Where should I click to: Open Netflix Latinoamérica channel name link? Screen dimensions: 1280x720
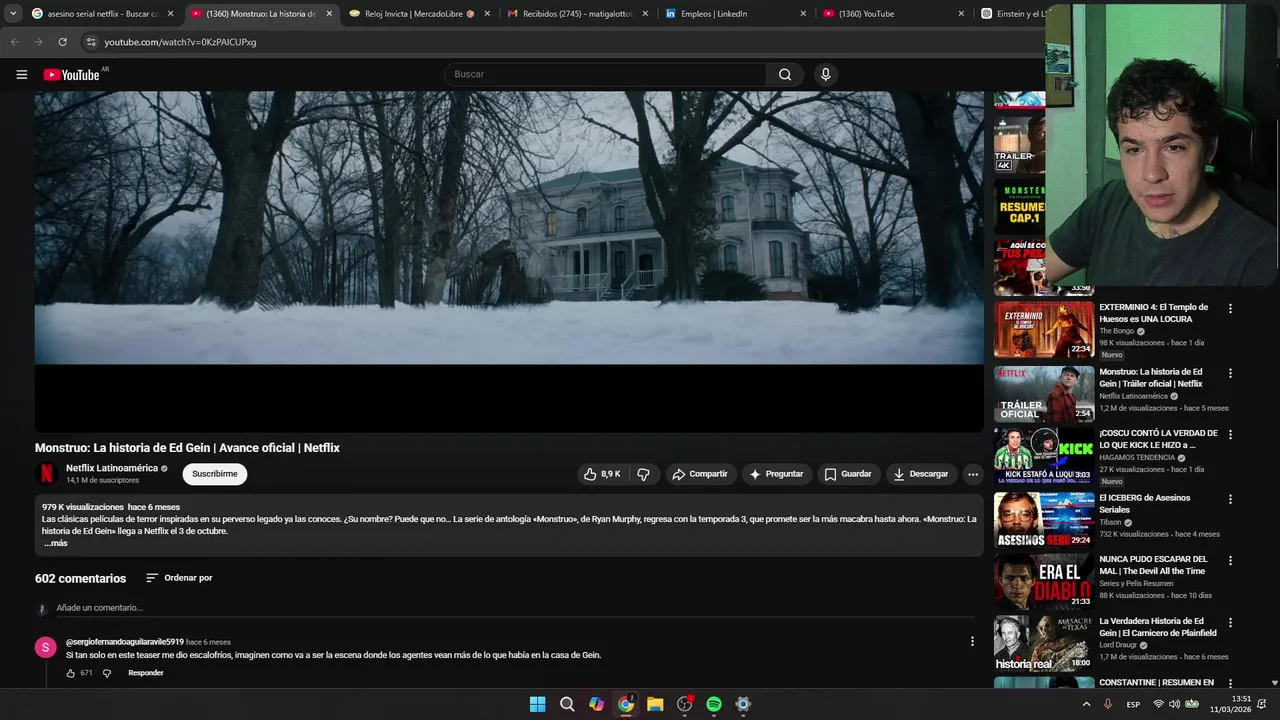[x=112, y=468]
